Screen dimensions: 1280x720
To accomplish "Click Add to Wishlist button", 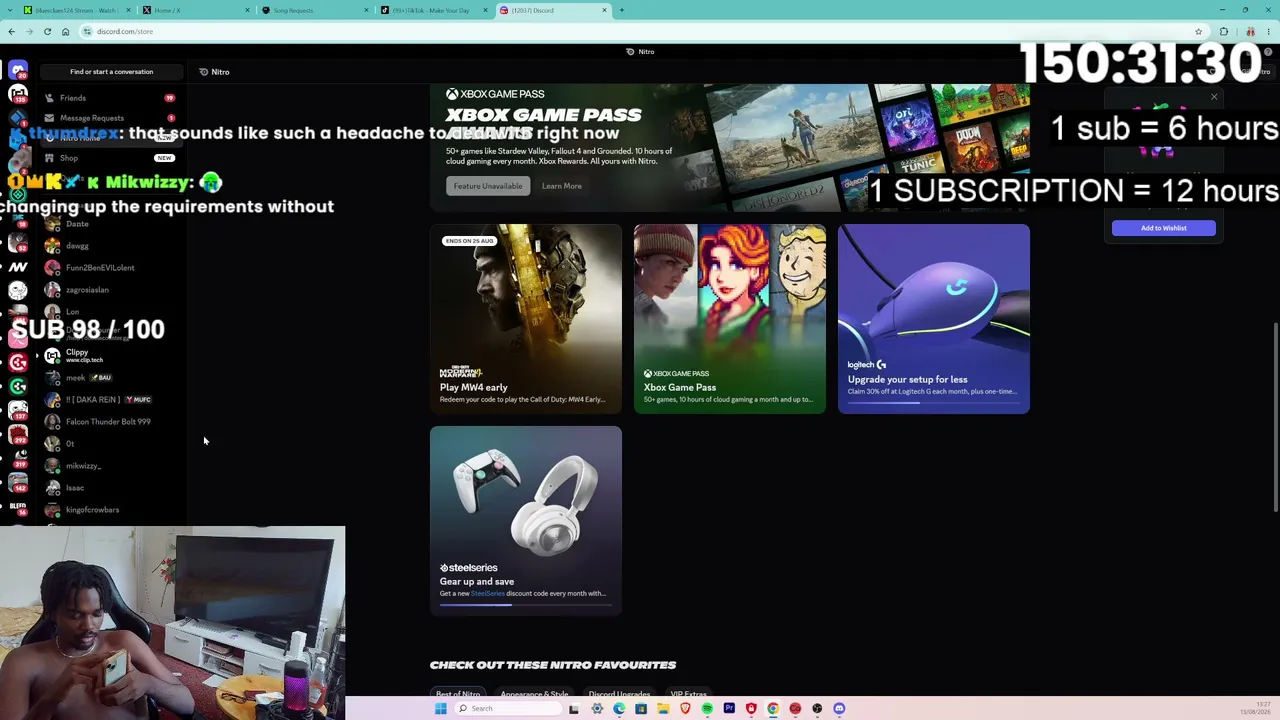I will pyautogui.click(x=1164, y=228).
